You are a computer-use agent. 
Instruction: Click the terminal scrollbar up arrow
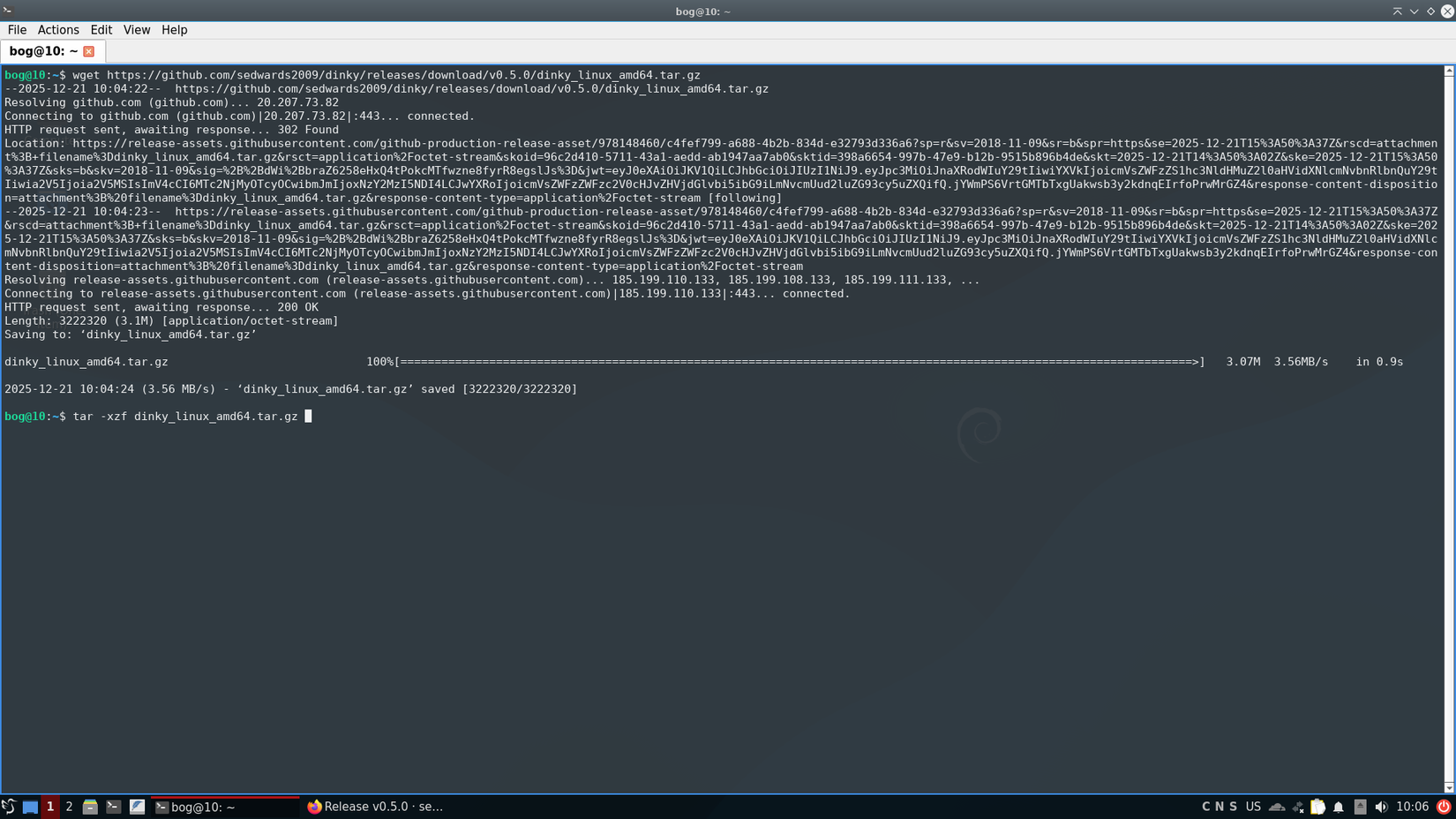pyautogui.click(x=1449, y=71)
